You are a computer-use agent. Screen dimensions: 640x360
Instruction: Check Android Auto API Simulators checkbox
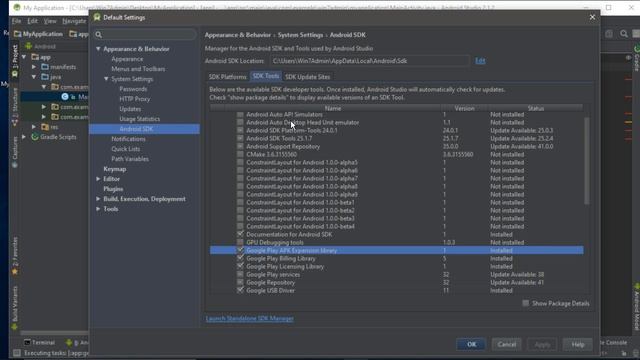point(240,115)
